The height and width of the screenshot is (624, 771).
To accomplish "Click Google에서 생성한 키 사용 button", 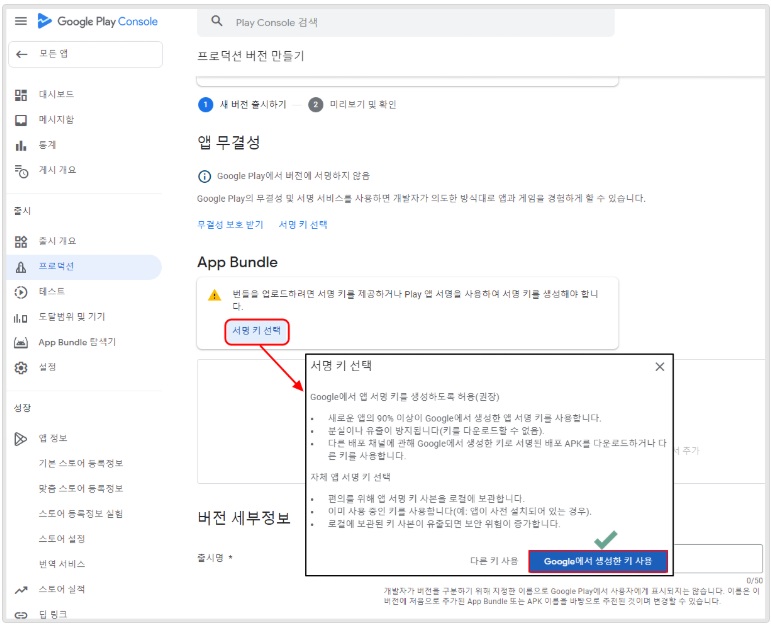I will point(598,562).
